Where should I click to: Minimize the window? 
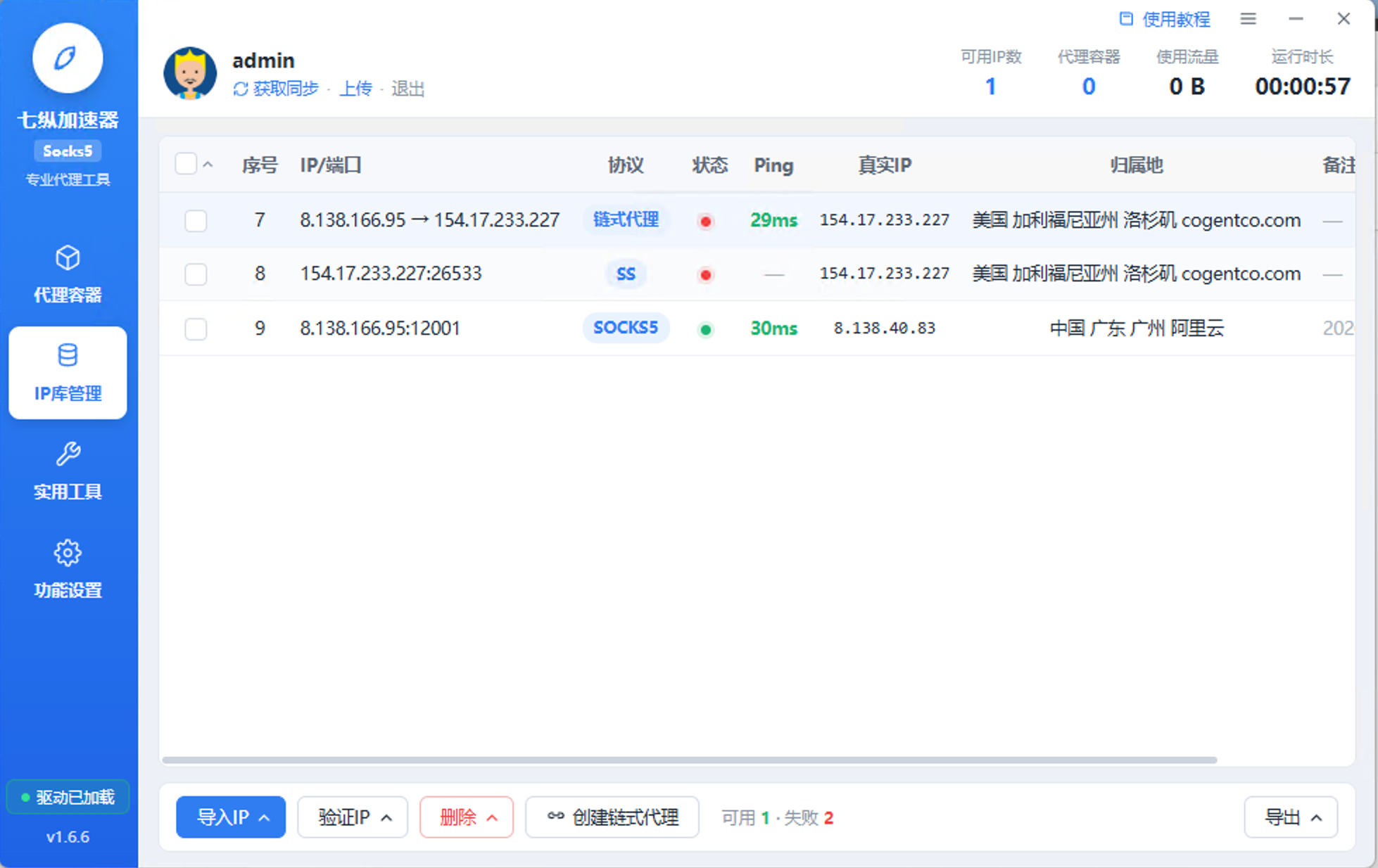(x=1296, y=19)
